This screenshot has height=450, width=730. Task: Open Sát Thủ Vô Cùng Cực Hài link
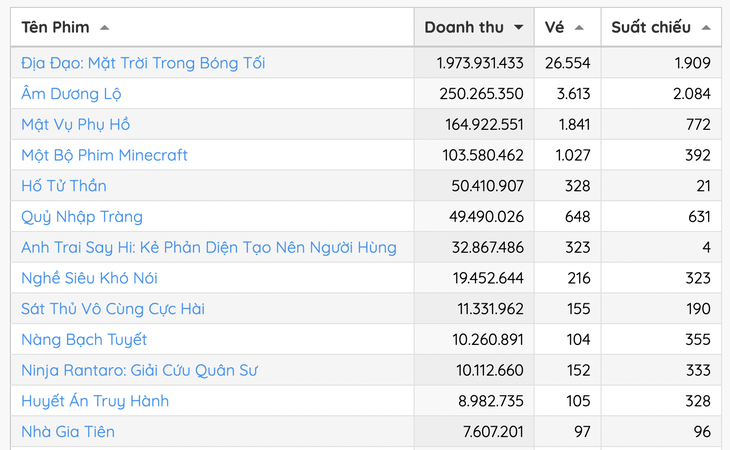click(113, 309)
